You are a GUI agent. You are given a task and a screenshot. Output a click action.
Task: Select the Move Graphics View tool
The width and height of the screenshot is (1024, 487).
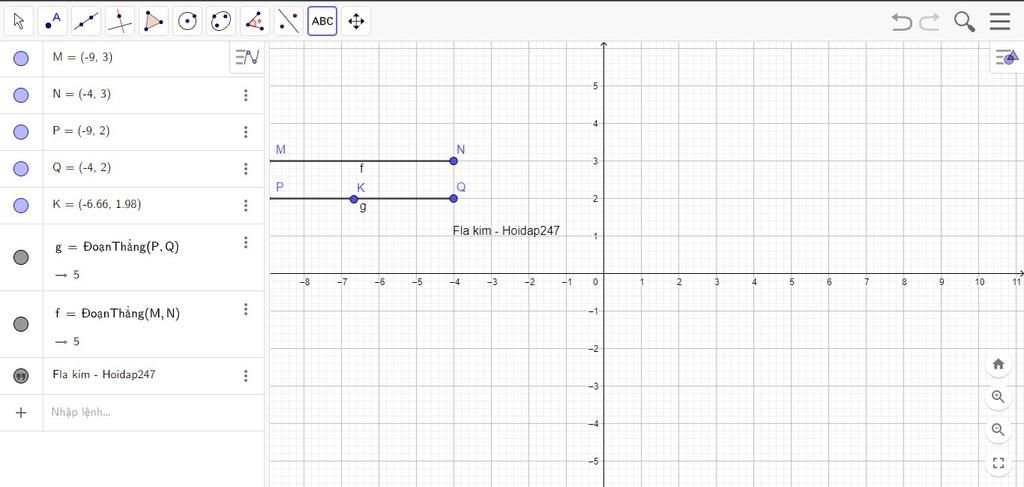coord(356,22)
